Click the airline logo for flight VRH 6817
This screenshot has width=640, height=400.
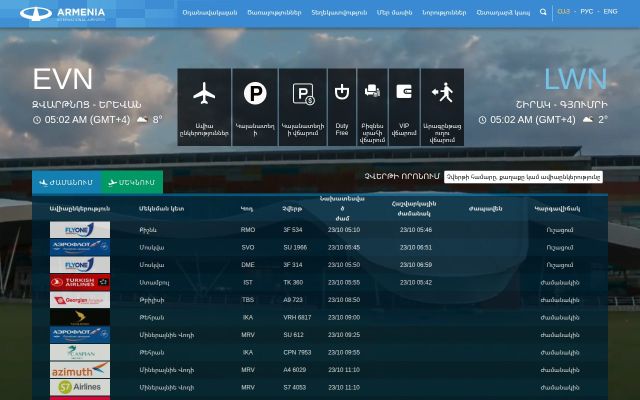click(x=80, y=318)
